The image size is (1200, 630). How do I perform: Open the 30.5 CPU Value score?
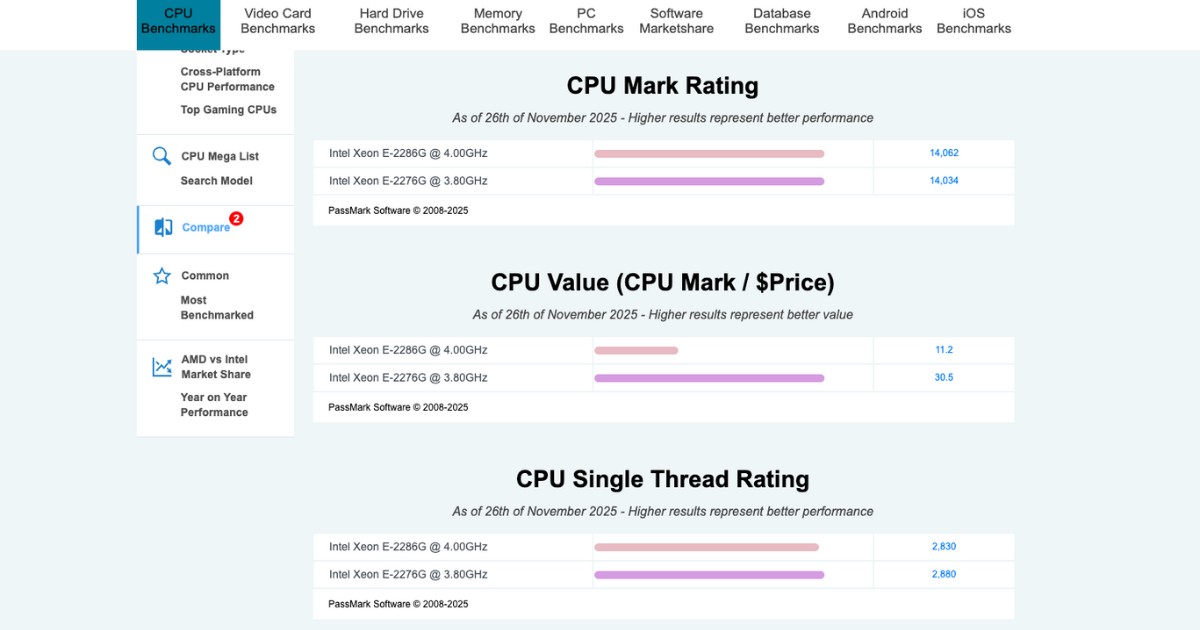pyautogui.click(x=944, y=377)
